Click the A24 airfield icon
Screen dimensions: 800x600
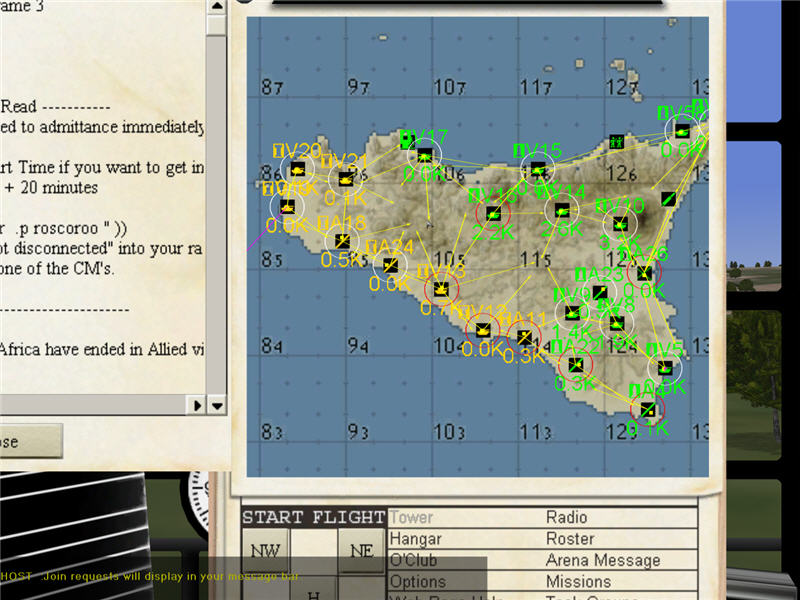coord(390,265)
